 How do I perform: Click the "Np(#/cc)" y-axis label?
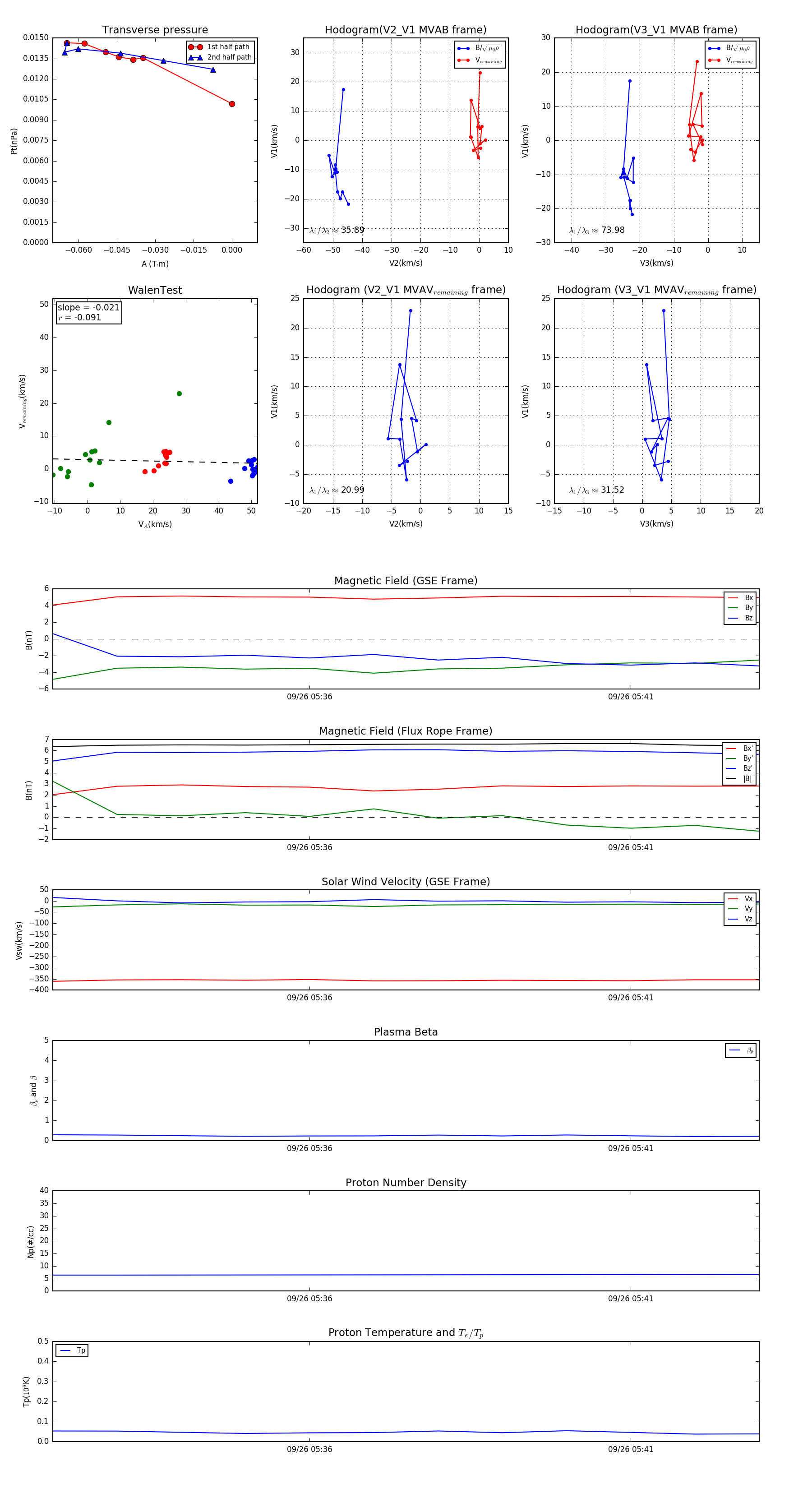31,1242
